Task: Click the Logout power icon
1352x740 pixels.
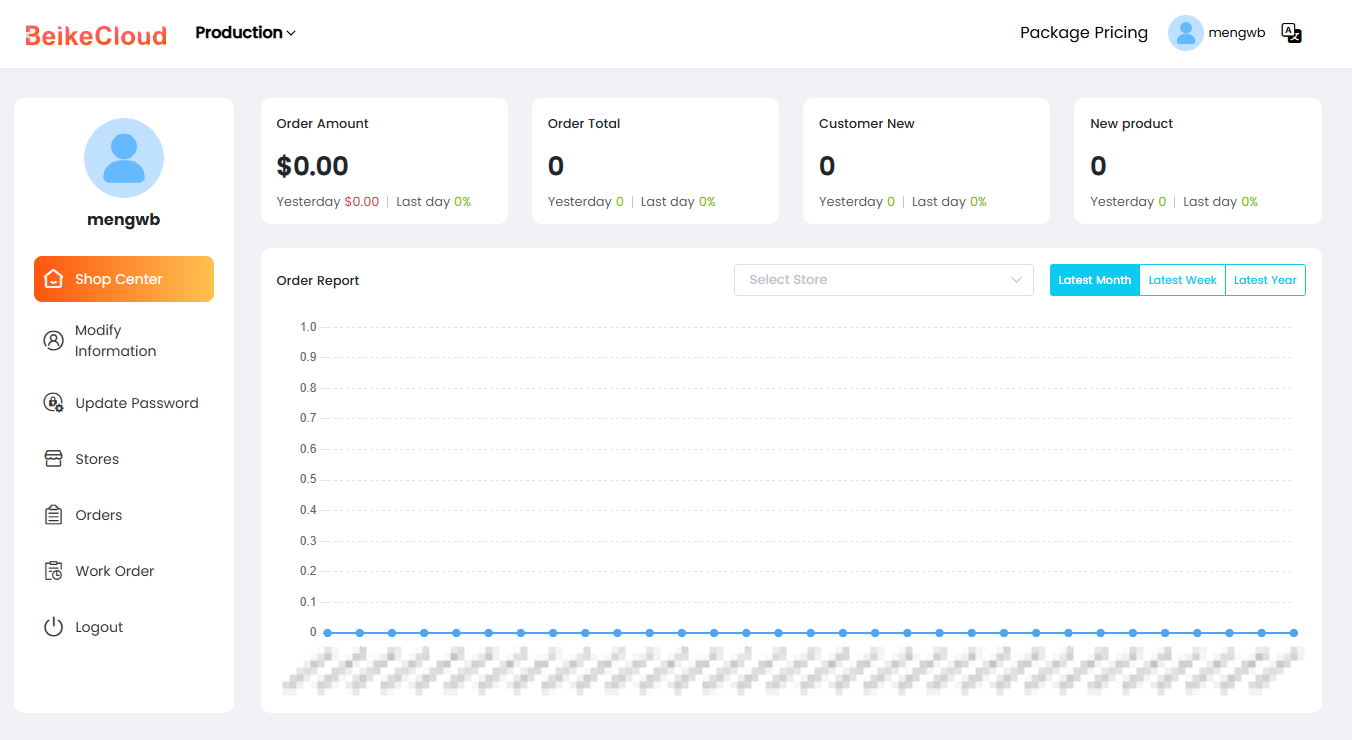Action: point(54,627)
